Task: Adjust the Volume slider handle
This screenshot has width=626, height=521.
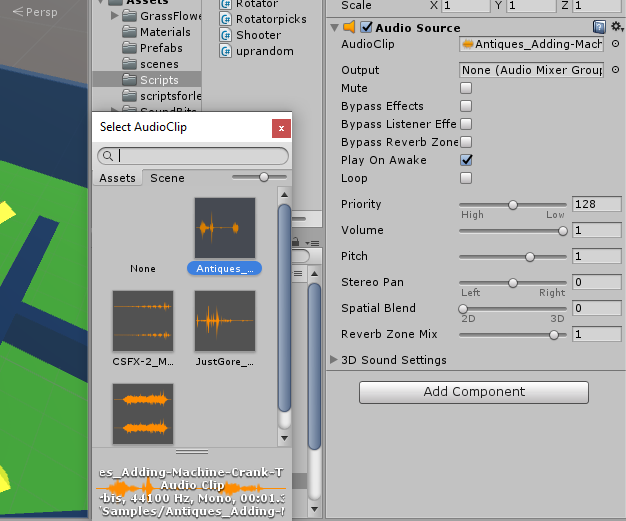Action: 563,231
